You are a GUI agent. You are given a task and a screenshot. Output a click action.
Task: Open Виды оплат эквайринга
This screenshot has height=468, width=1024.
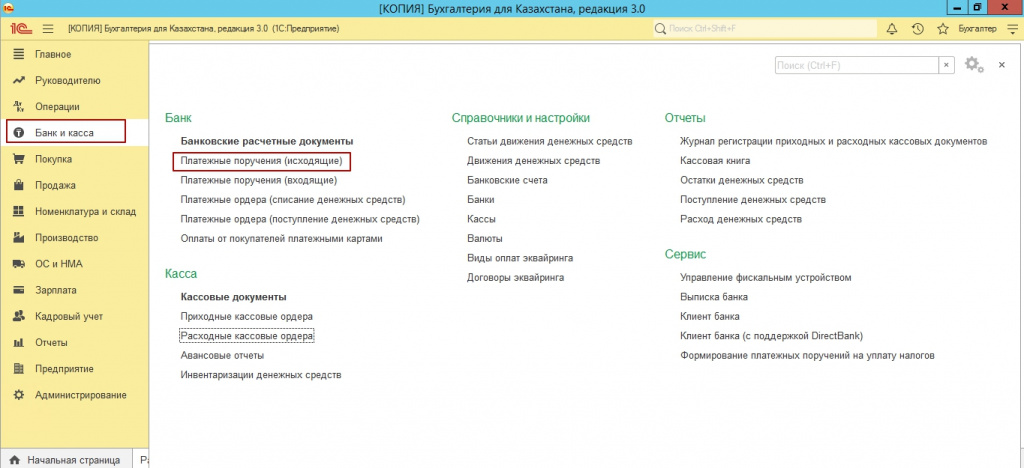pyautogui.click(x=520, y=258)
